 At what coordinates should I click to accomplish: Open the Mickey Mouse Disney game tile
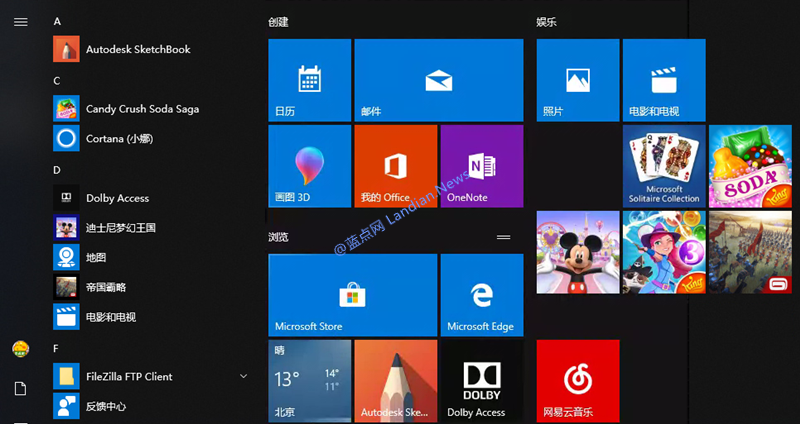click(578, 252)
